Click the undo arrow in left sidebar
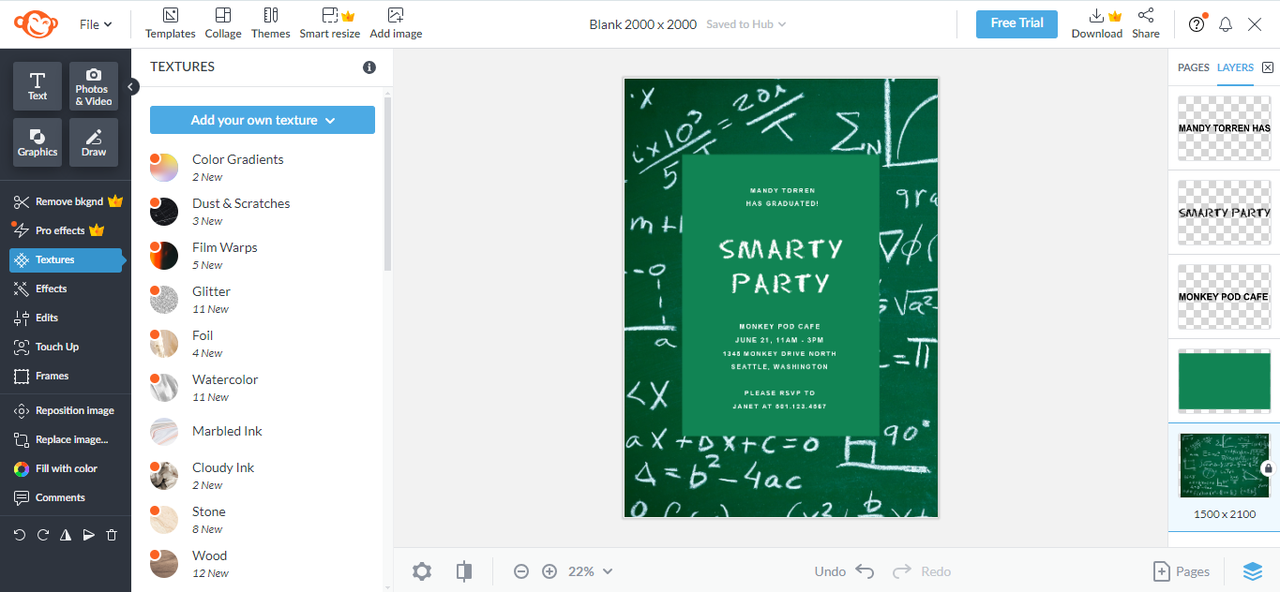 pyautogui.click(x=19, y=535)
